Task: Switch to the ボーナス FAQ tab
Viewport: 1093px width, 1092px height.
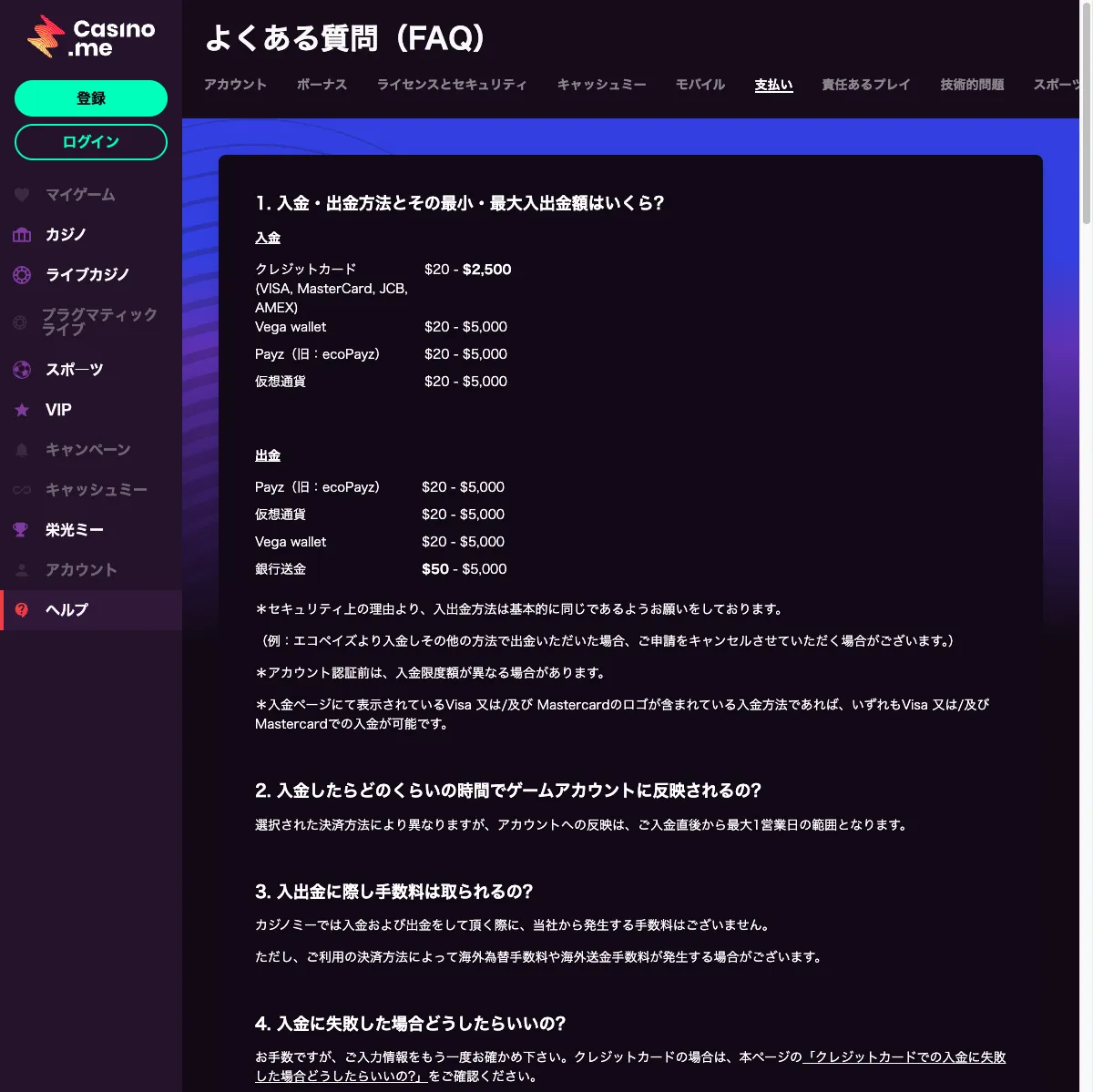Action: point(322,85)
